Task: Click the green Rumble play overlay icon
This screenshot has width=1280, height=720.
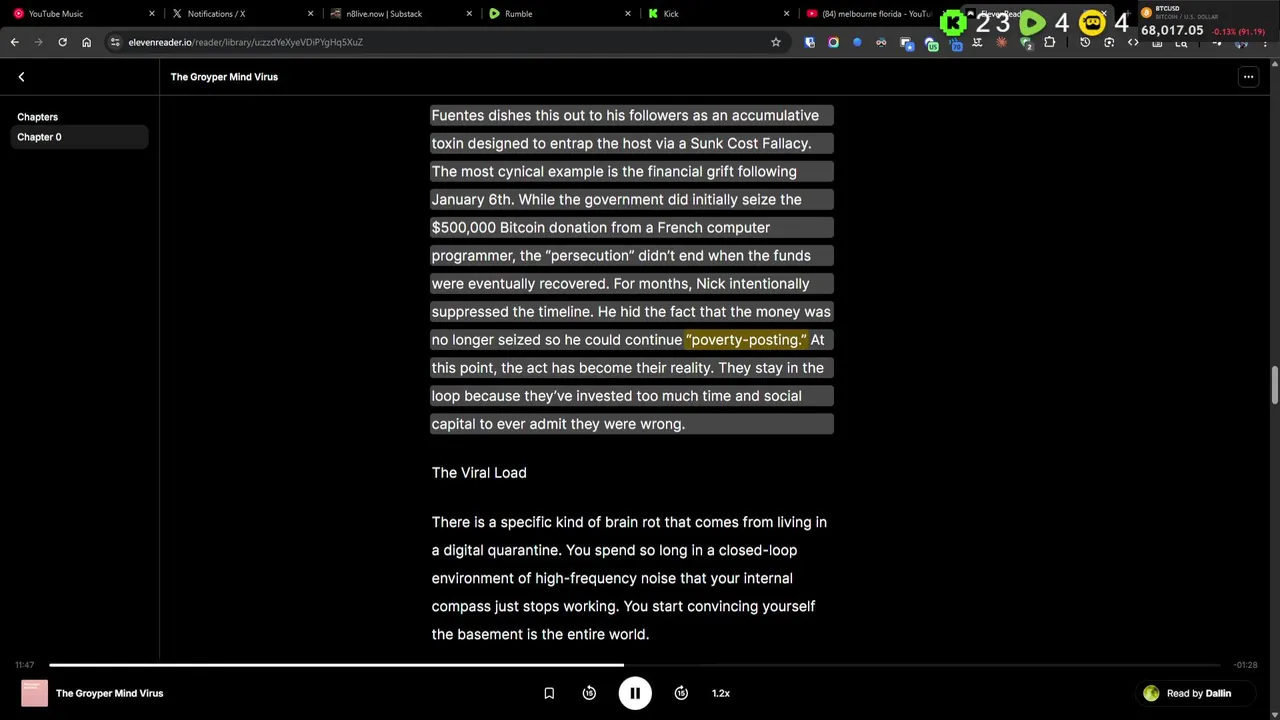Action: [1033, 22]
